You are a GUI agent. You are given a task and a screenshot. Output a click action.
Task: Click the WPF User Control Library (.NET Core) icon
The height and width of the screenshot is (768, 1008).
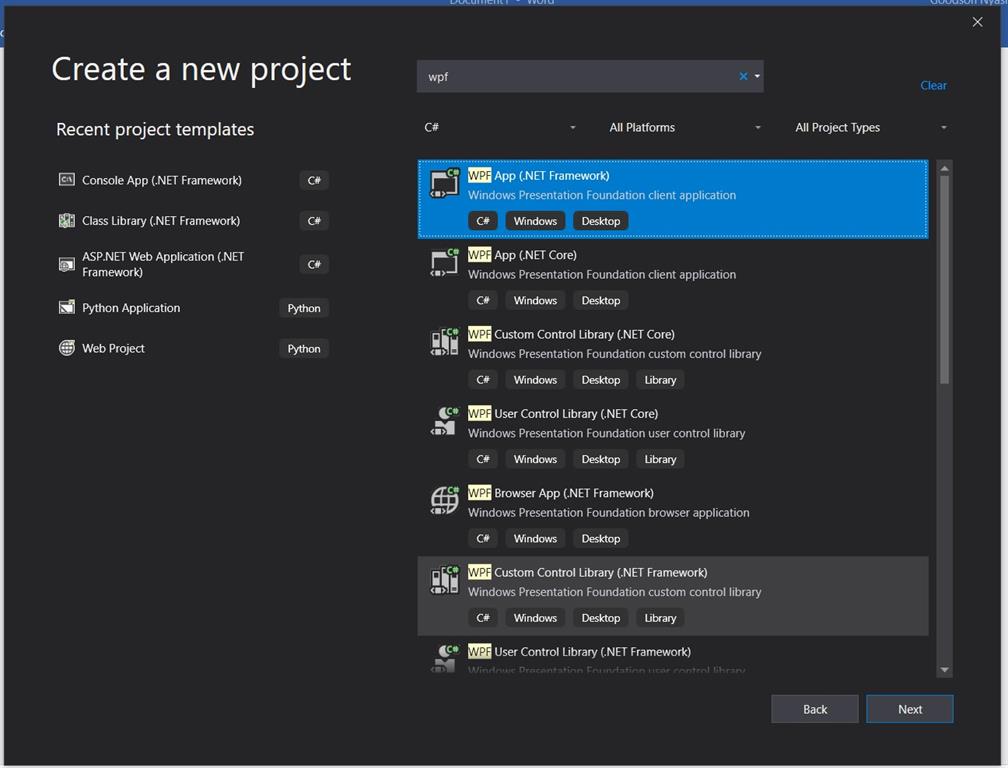tap(443, 420)
